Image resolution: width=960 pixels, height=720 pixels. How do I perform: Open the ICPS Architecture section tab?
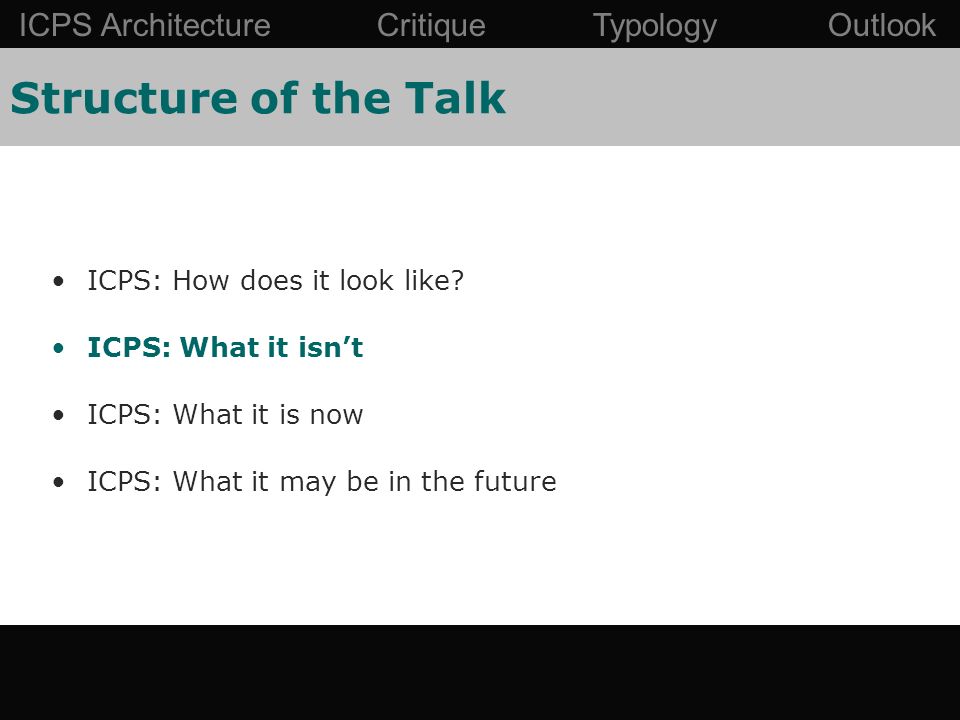click(x=144, y=26)
